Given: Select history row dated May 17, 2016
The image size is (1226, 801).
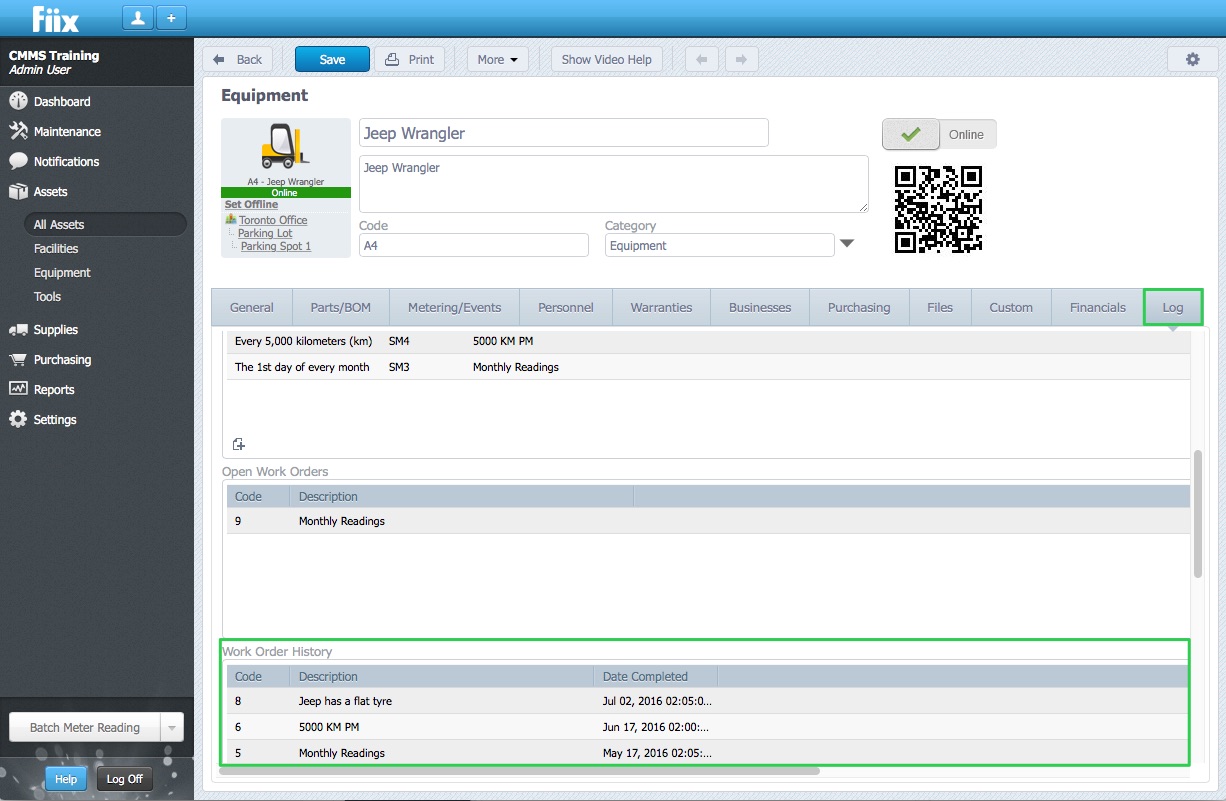Looking at the screenshot, I should [708, 753].
